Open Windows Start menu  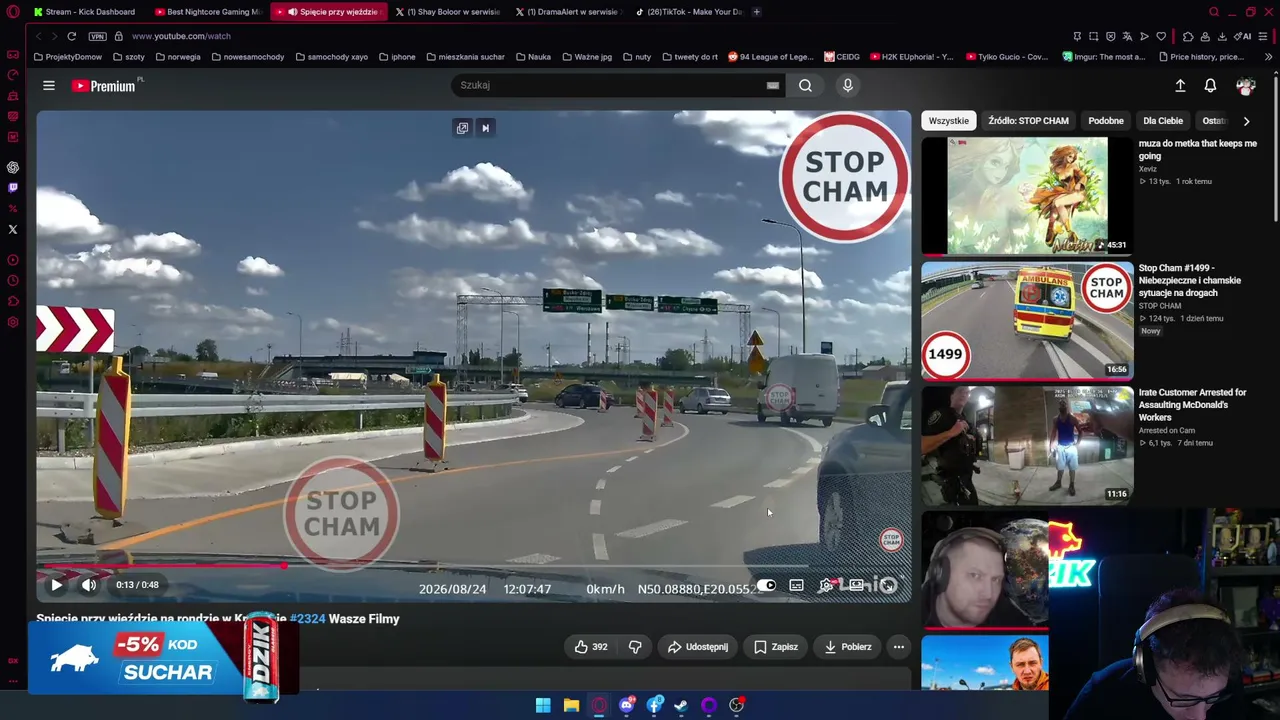[543, 705]
